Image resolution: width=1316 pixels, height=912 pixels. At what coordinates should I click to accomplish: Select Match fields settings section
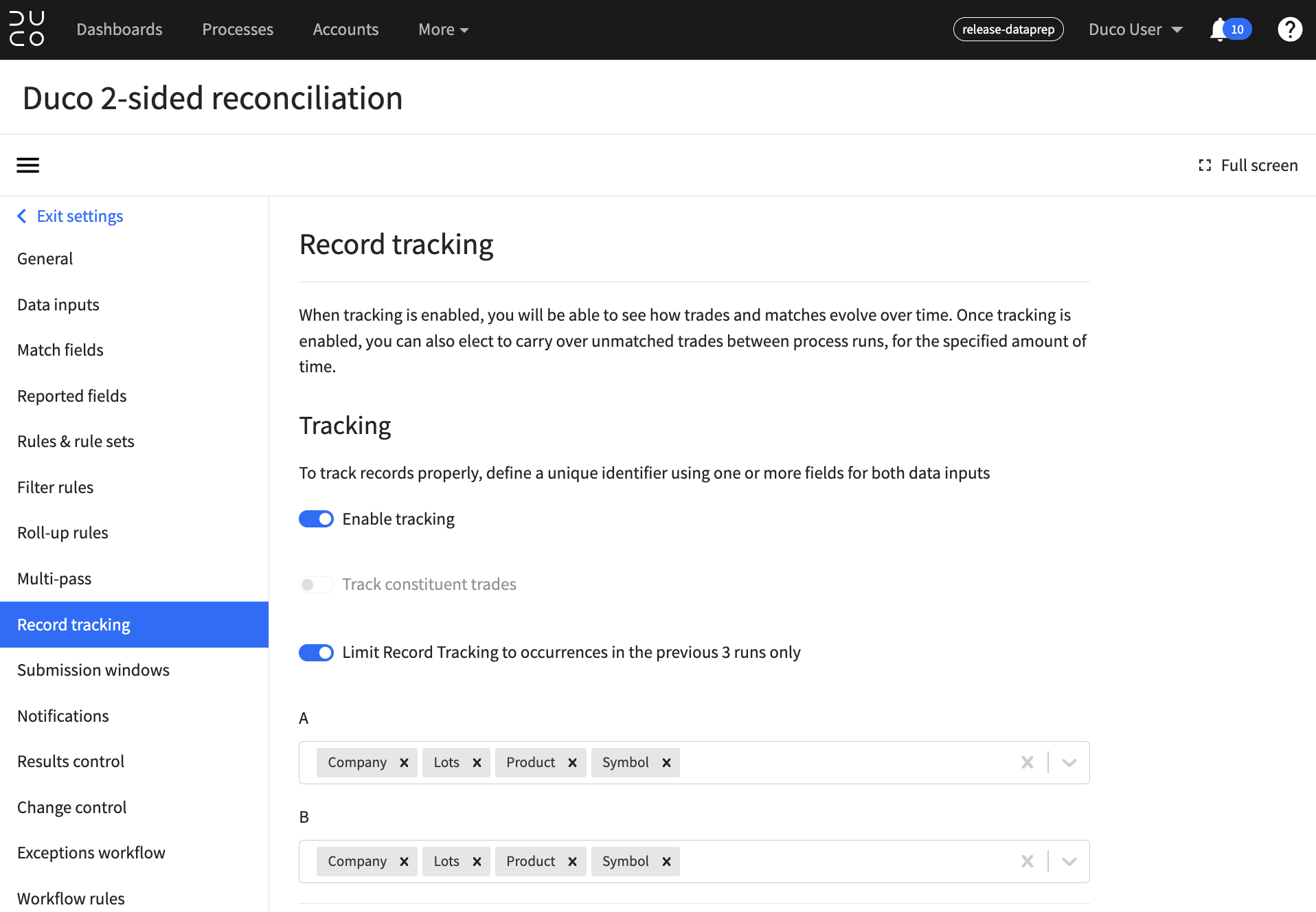pos(134,350)
